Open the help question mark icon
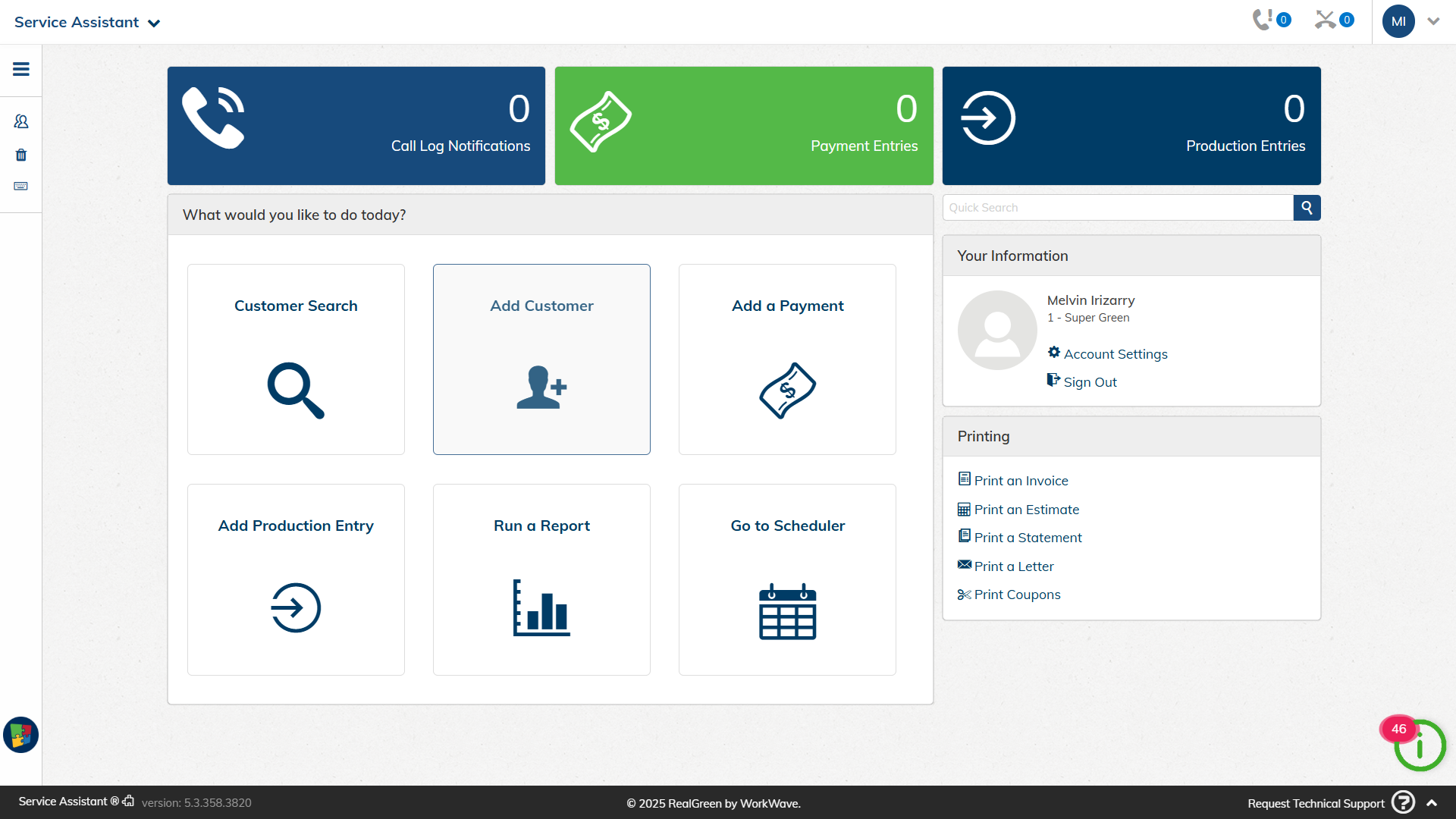 [1403, 802]
